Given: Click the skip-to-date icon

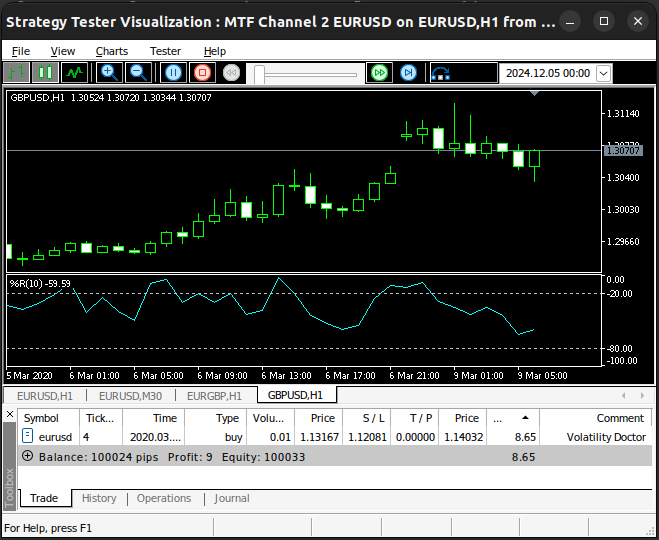Looking at the screenshot, I should coord(440,73).
